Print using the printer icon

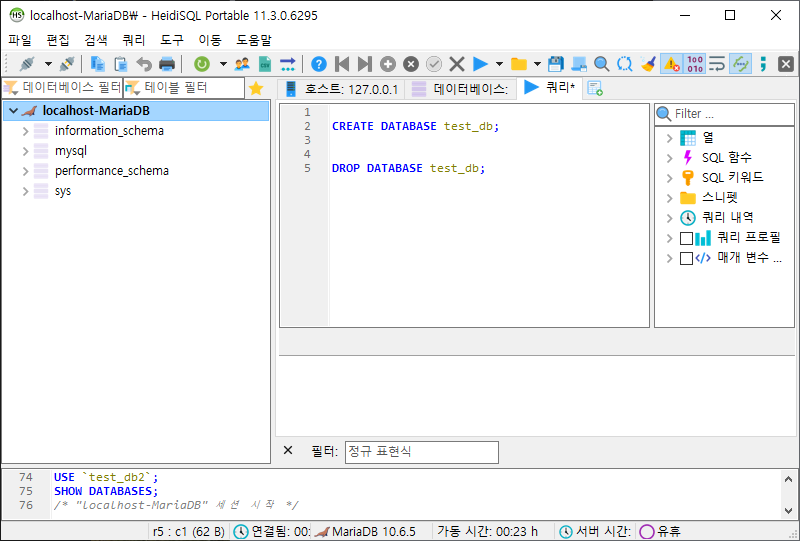point(167,64)
